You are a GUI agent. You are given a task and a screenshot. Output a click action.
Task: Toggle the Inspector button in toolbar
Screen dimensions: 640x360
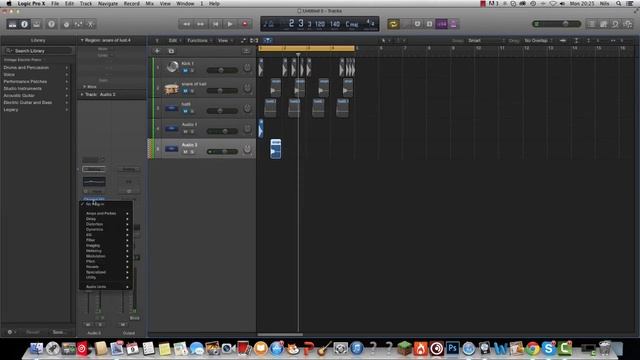click(24, 24)
